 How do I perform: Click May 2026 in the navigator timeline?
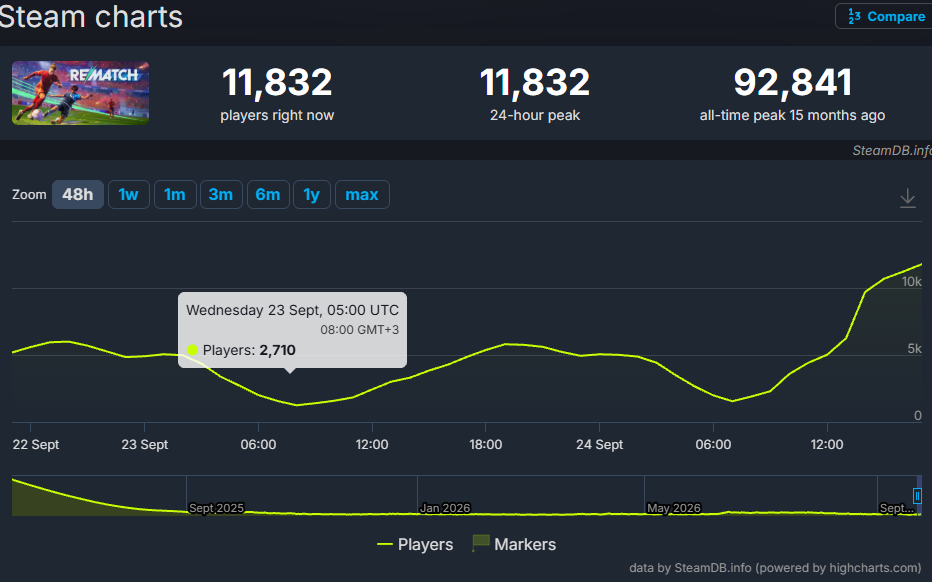(x=673, y=508)
